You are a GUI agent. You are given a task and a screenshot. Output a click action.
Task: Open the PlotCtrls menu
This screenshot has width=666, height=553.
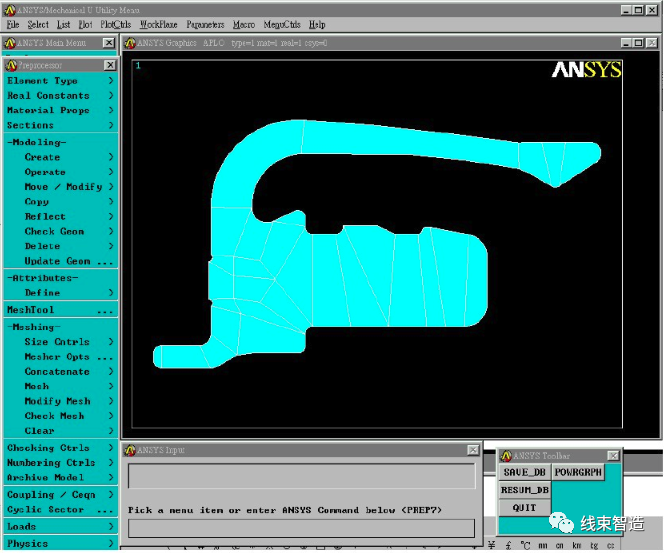point(116,25)
